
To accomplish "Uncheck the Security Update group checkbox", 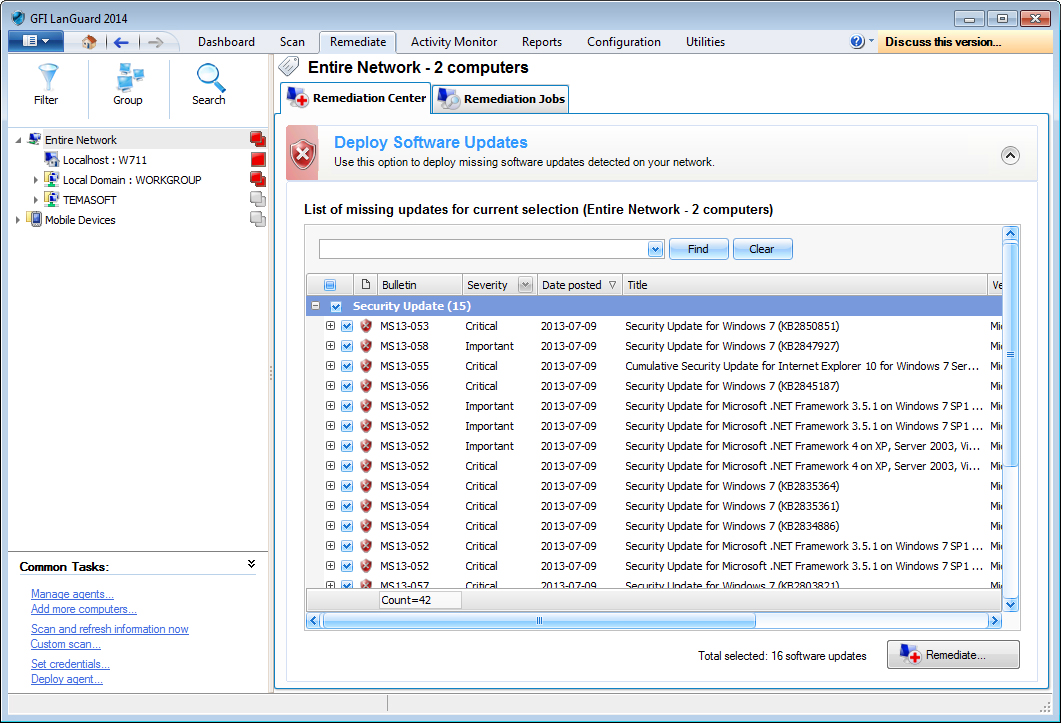I will [x=336, y=307].
